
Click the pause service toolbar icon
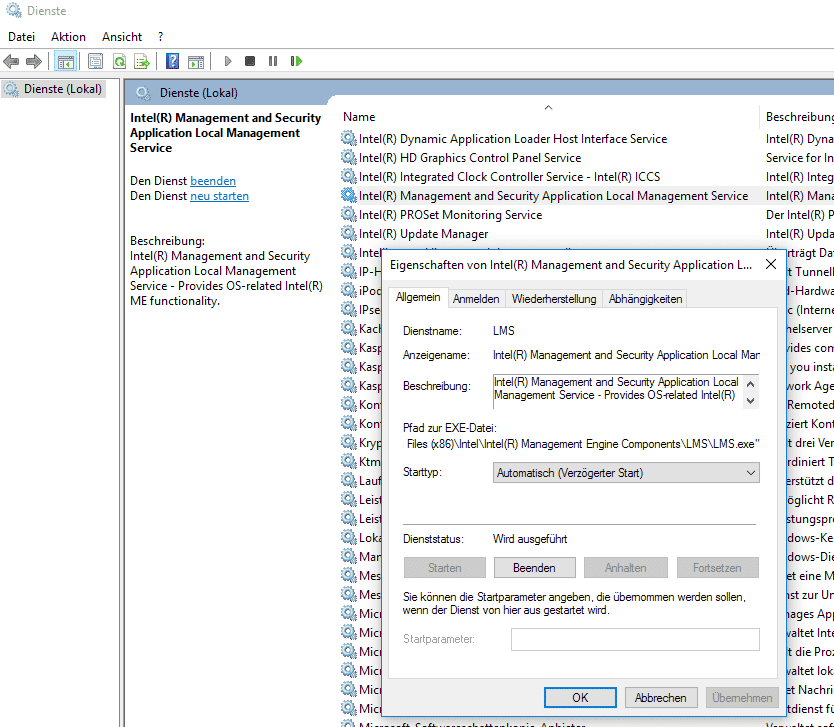pyautogui.click(x=273, y=62)
